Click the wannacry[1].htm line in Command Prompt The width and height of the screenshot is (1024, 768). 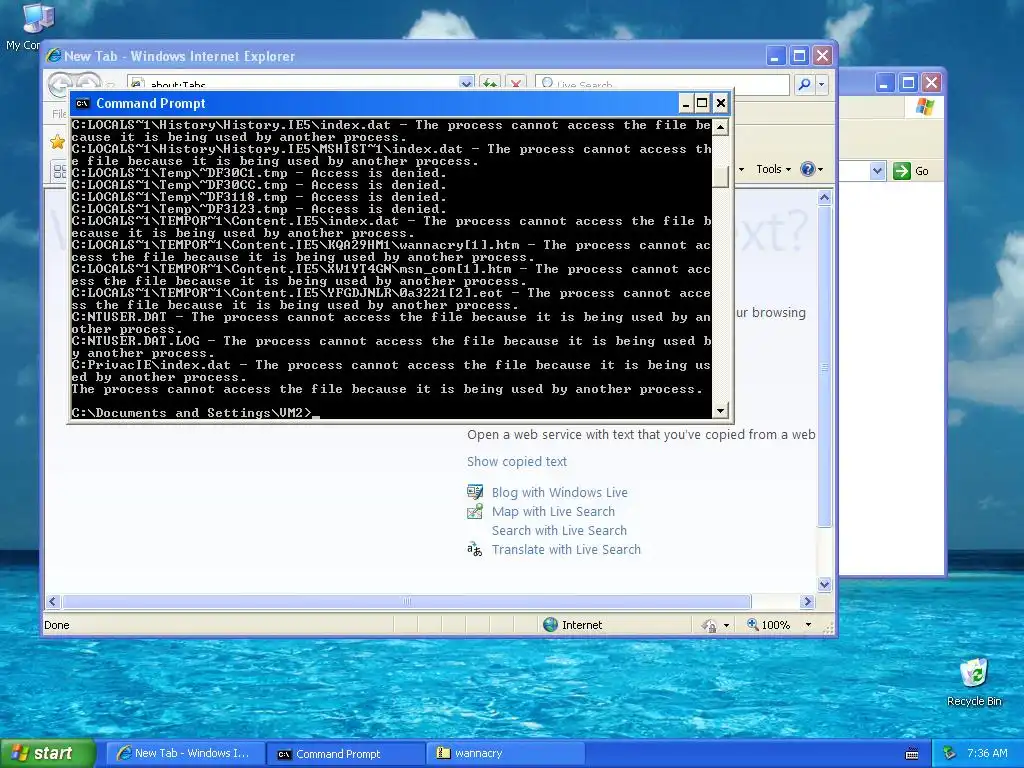point(391,251)
